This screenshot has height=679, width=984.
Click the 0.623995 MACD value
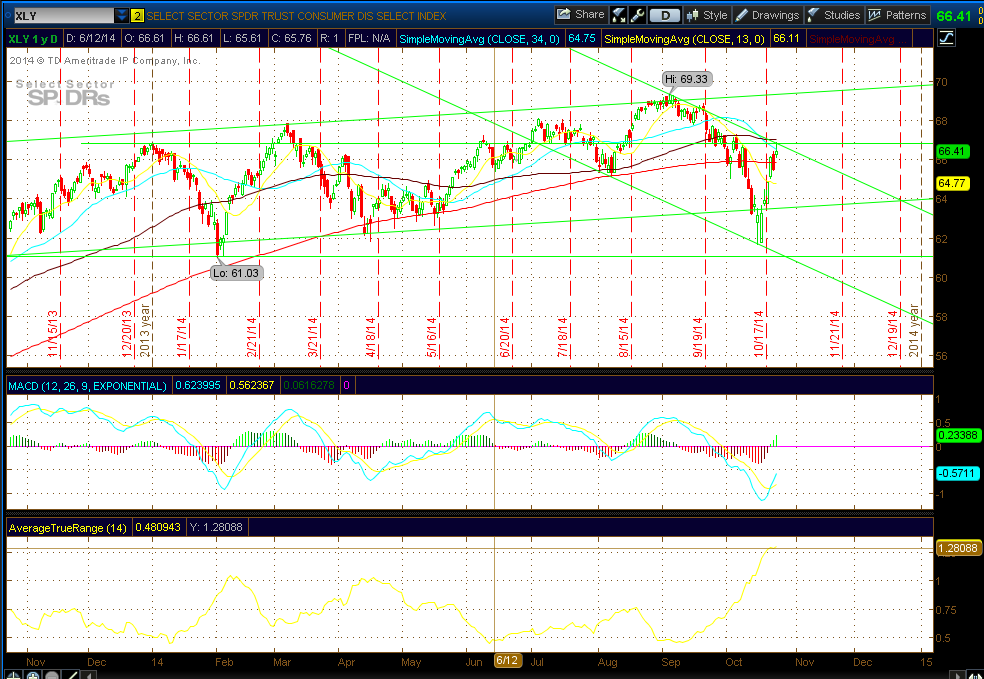pyautogui.click(x=198, y=385)
